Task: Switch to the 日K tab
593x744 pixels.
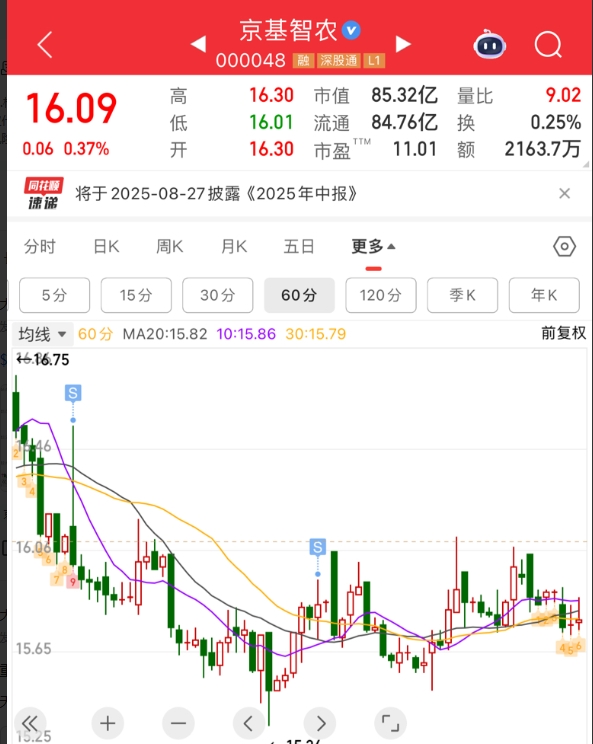Action: pyautogui.click(x=106, y=247)
